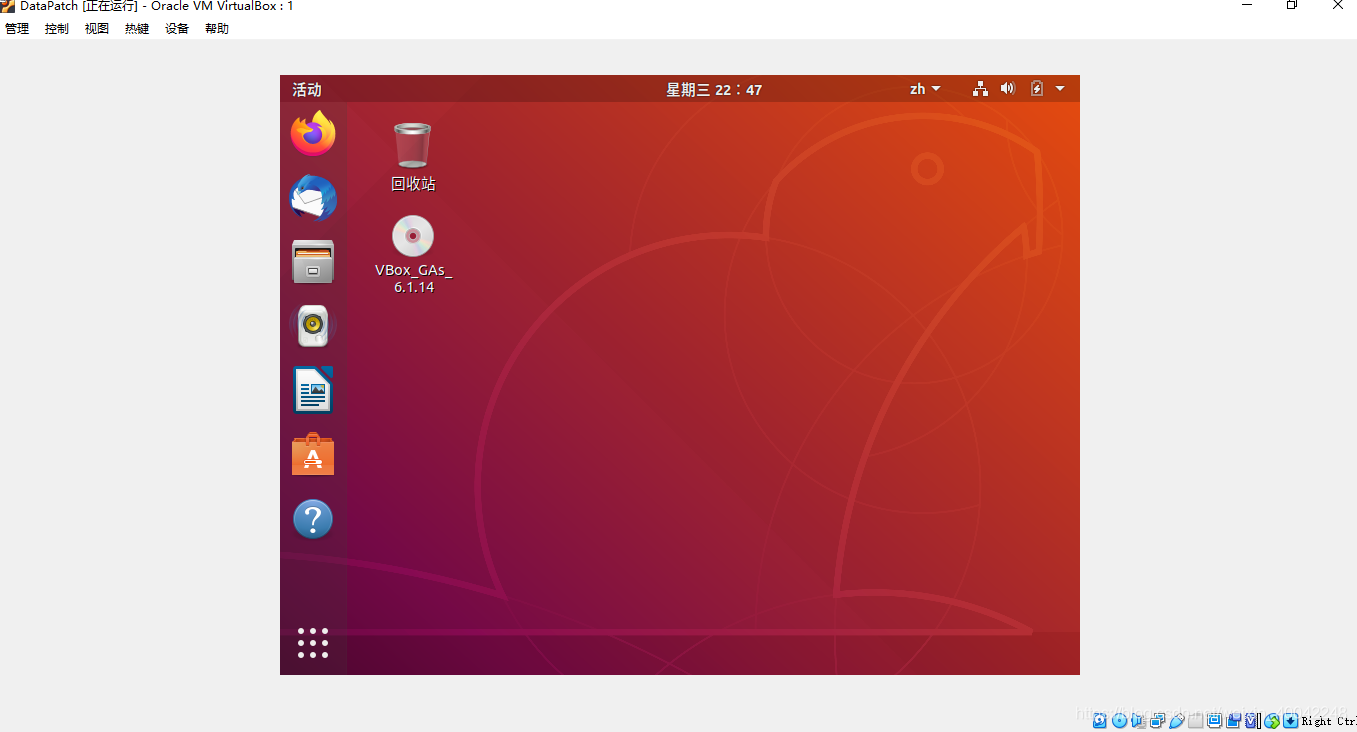Click keyboard capture arrow status icon
1357x732 pixels.
point(1291,720)
